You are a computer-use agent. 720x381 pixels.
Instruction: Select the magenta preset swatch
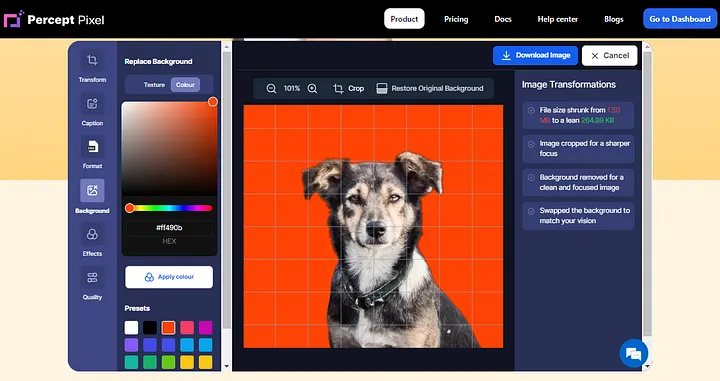pos(205,328)
